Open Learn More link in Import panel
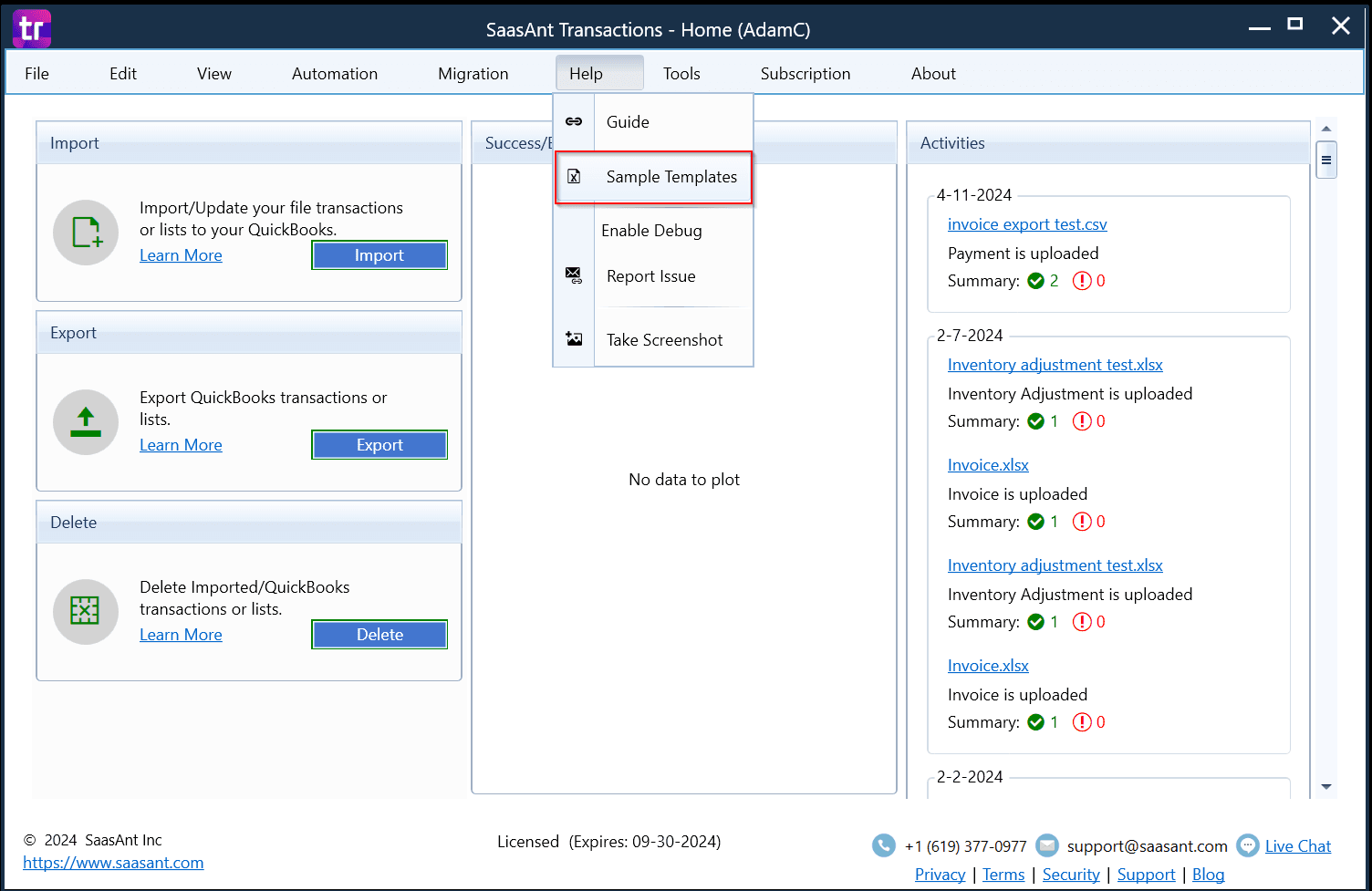Viewport: 1372px width, 891px height. 181,255
